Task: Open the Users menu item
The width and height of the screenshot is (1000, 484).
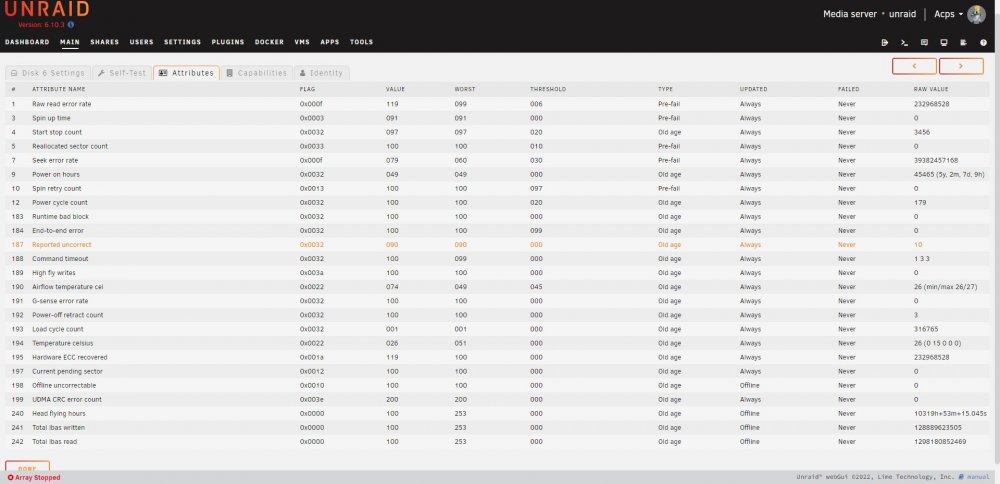Action: pyautogui.click(x=142, y=42)
